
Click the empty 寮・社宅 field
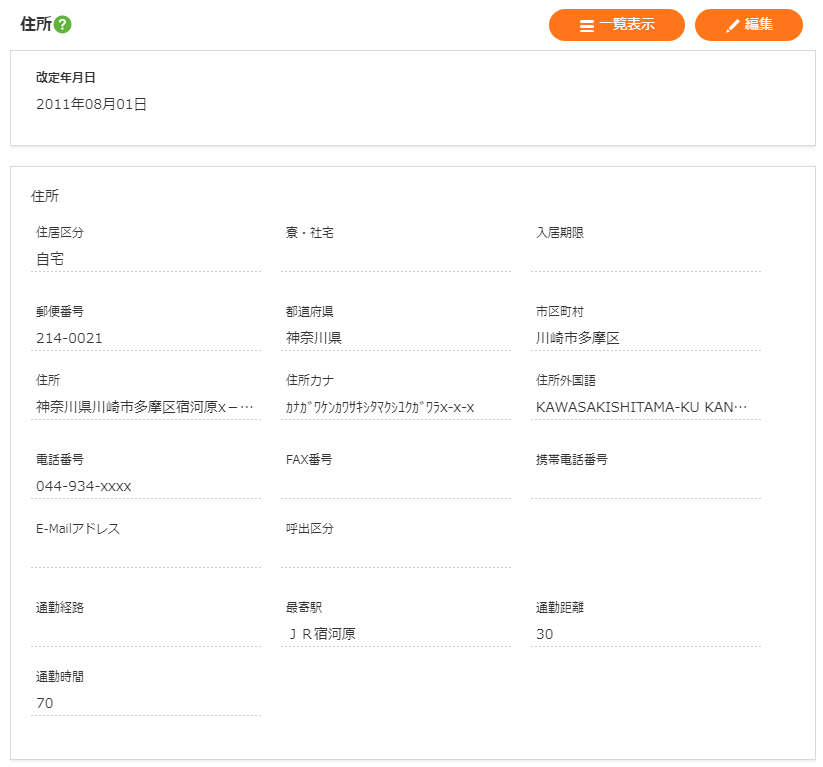click(395, 259)
